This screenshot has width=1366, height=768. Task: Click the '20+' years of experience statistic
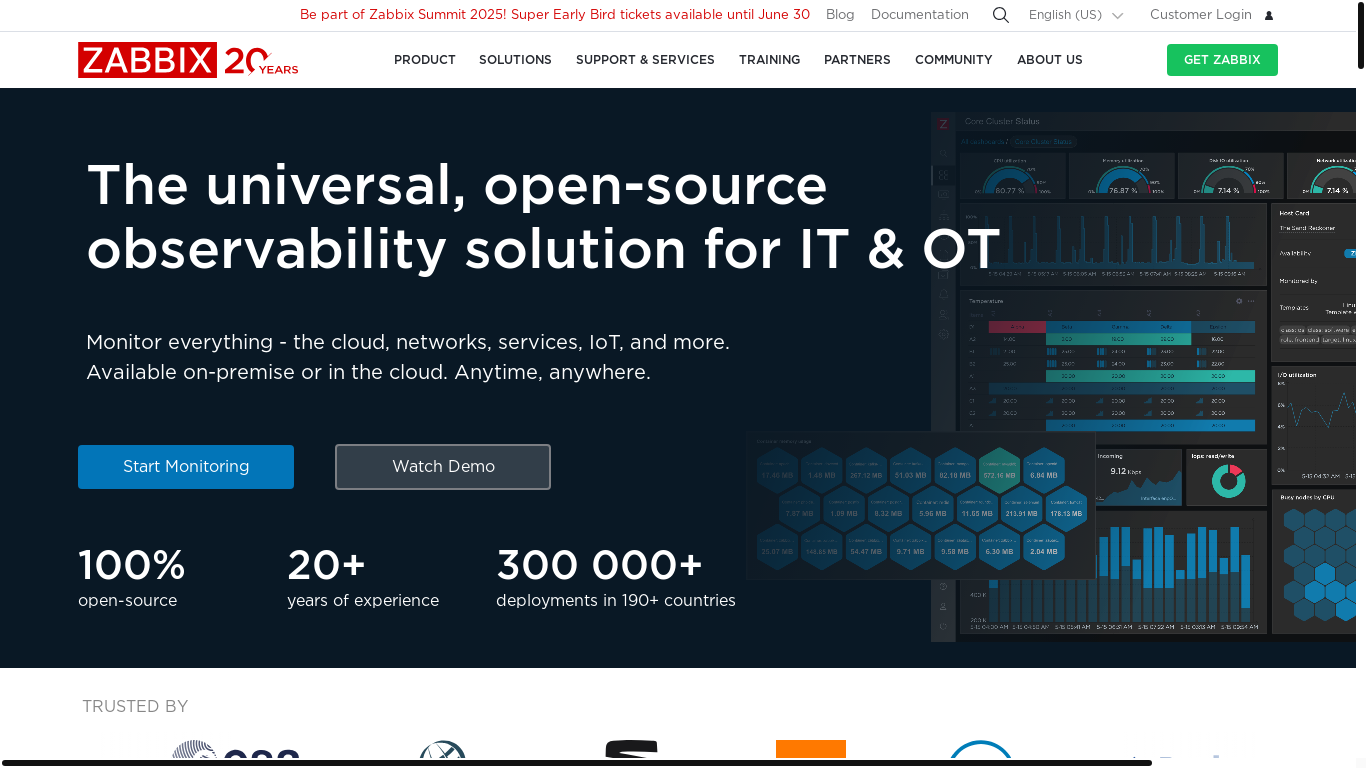363,578
